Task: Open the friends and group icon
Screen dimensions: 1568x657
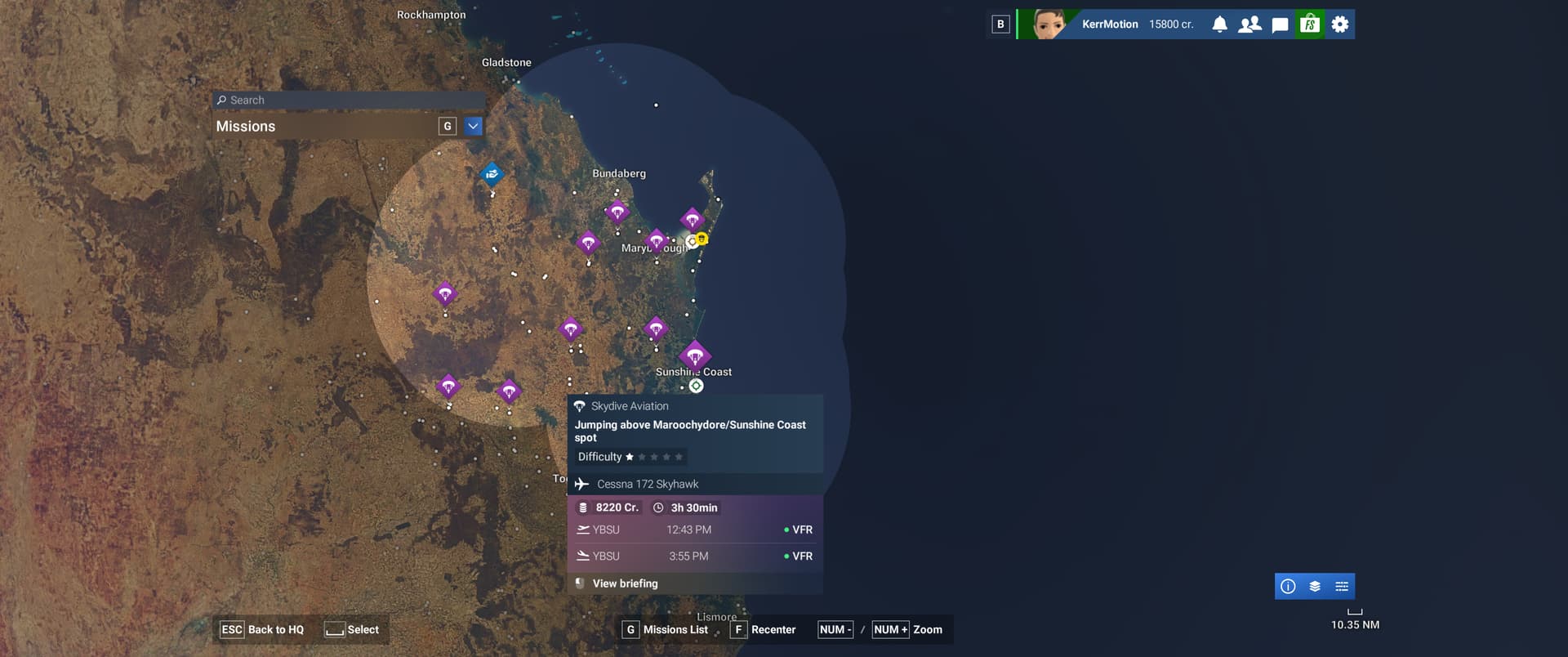Action: pos(1249,25)
